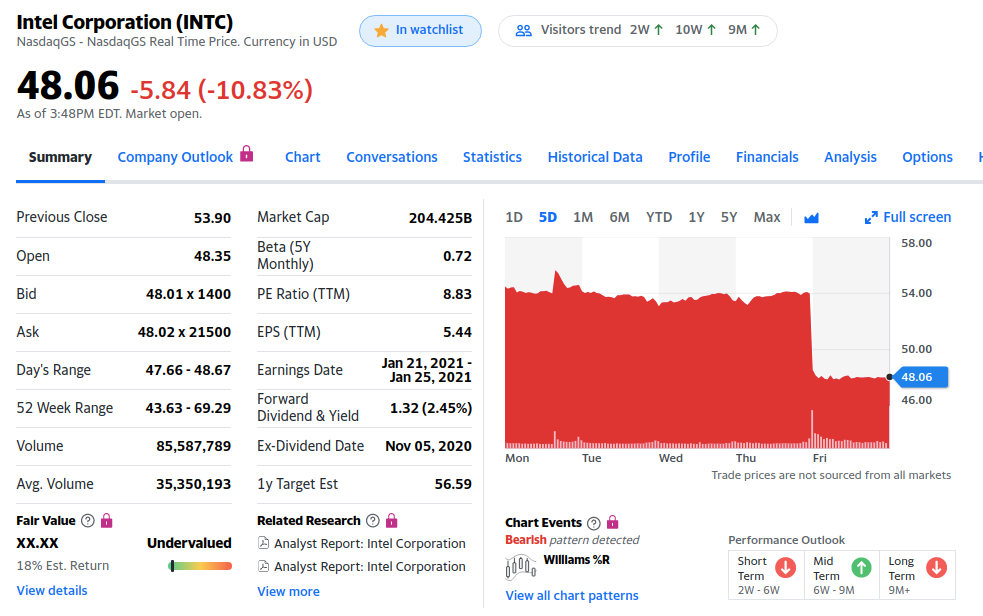Image resolution: width=983 pixels, height=616 pixels.
Task: Click the star icon in the watchlist button
Action: tap(381, 31)
